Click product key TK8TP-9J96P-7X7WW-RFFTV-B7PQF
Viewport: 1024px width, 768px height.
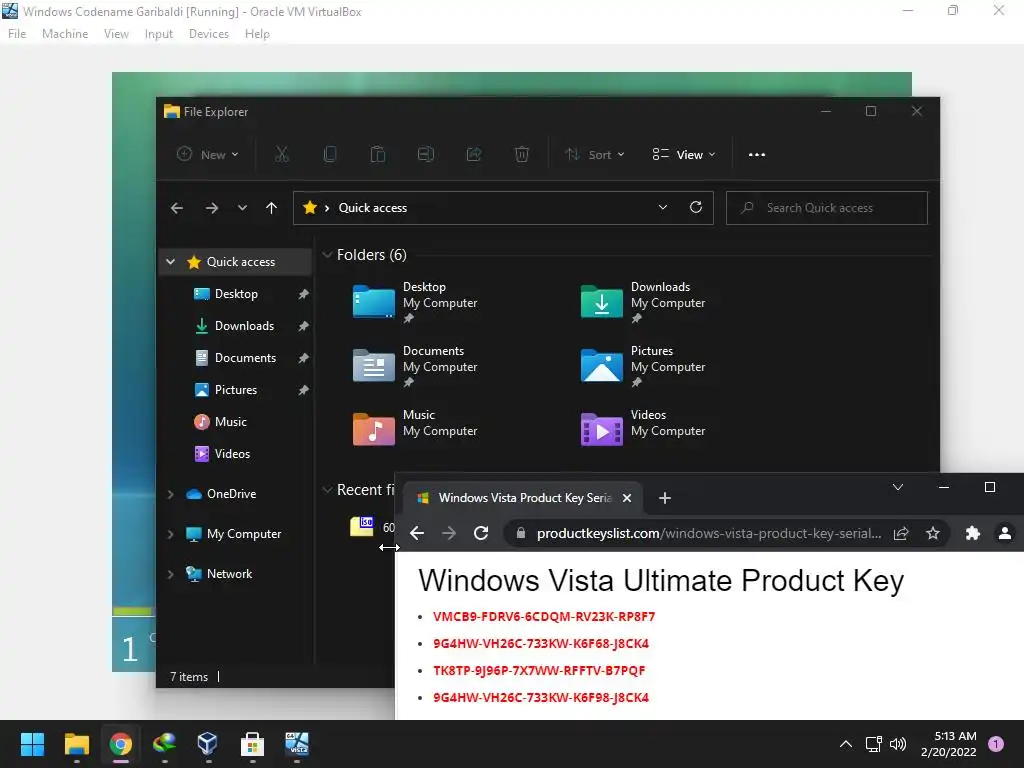click(x=539, y=670)
